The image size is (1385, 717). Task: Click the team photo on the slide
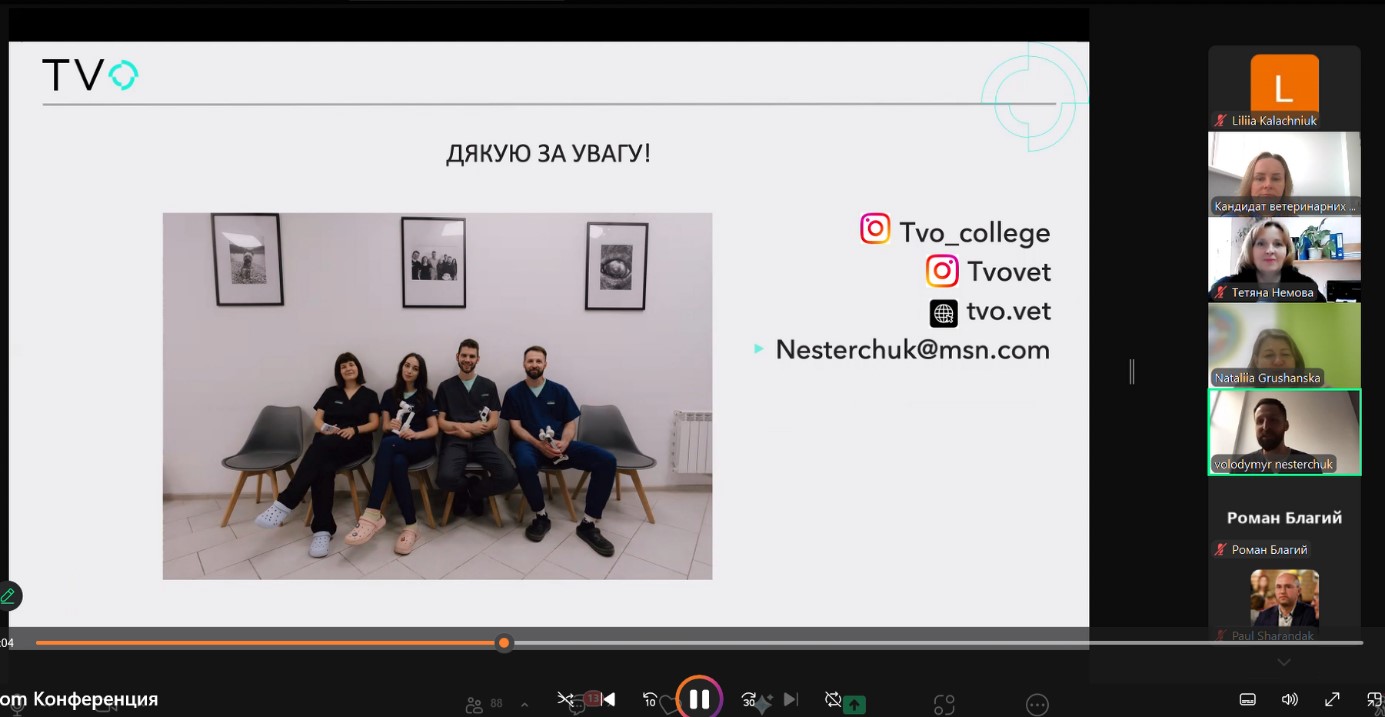(437, 396)
